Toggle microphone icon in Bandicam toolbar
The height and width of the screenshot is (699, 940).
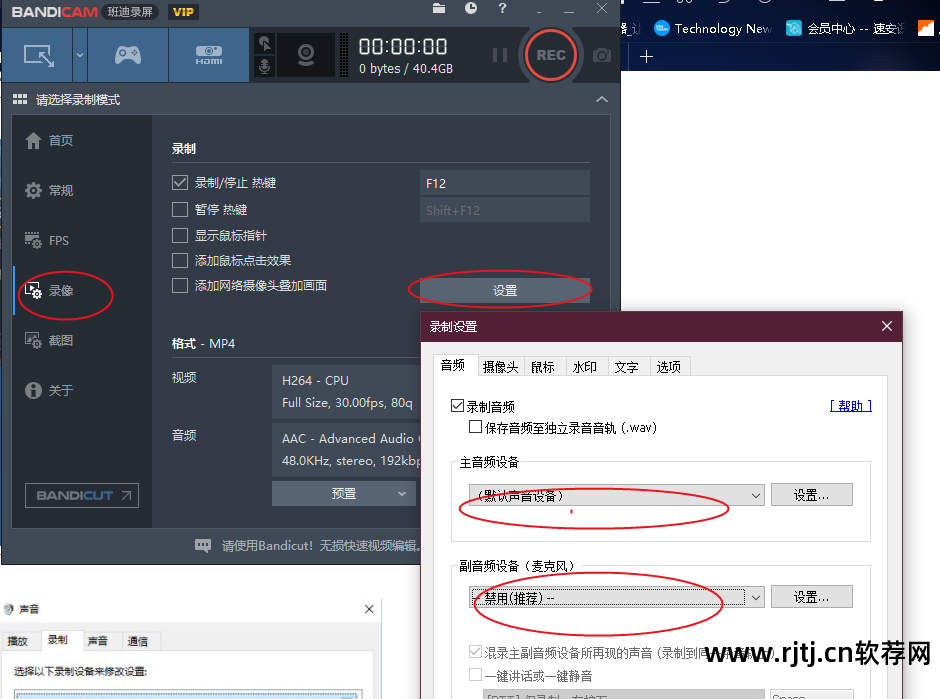(264, 66)
